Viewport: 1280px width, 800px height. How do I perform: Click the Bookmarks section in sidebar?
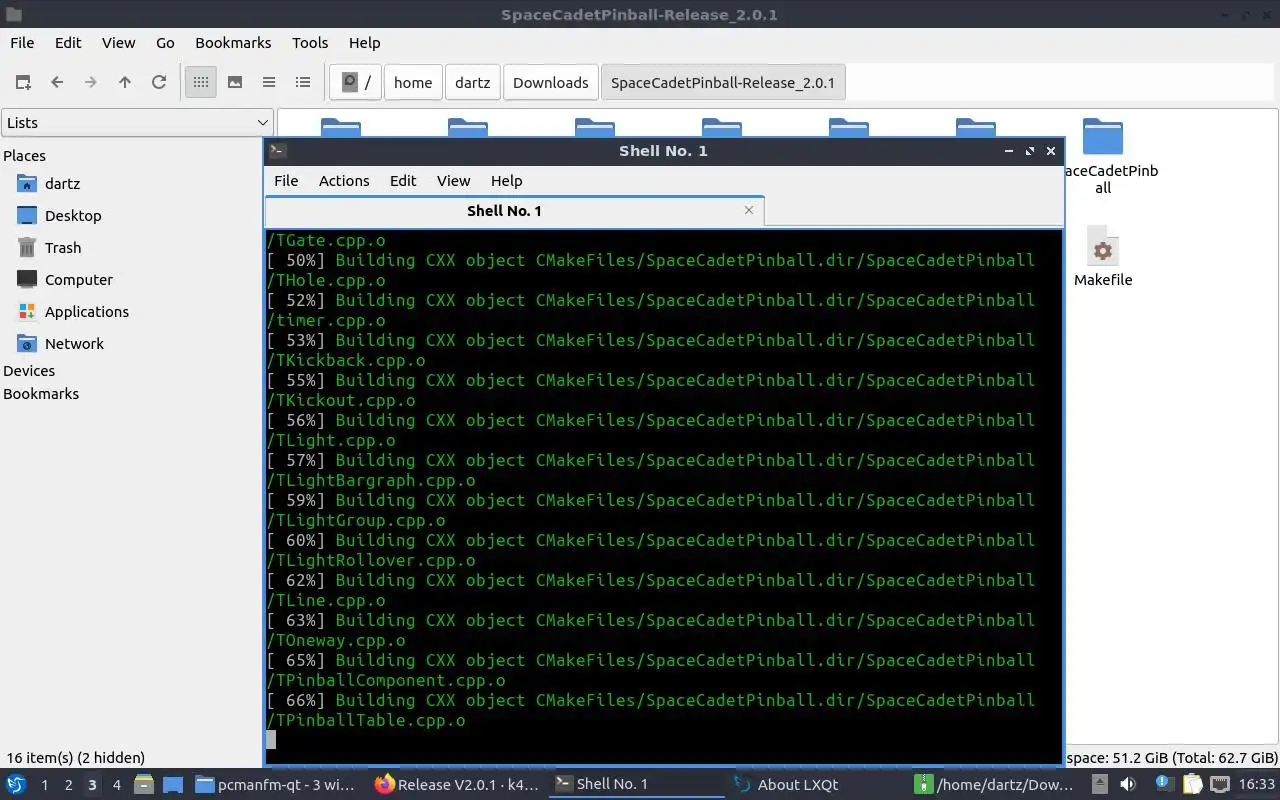[41, 394]
